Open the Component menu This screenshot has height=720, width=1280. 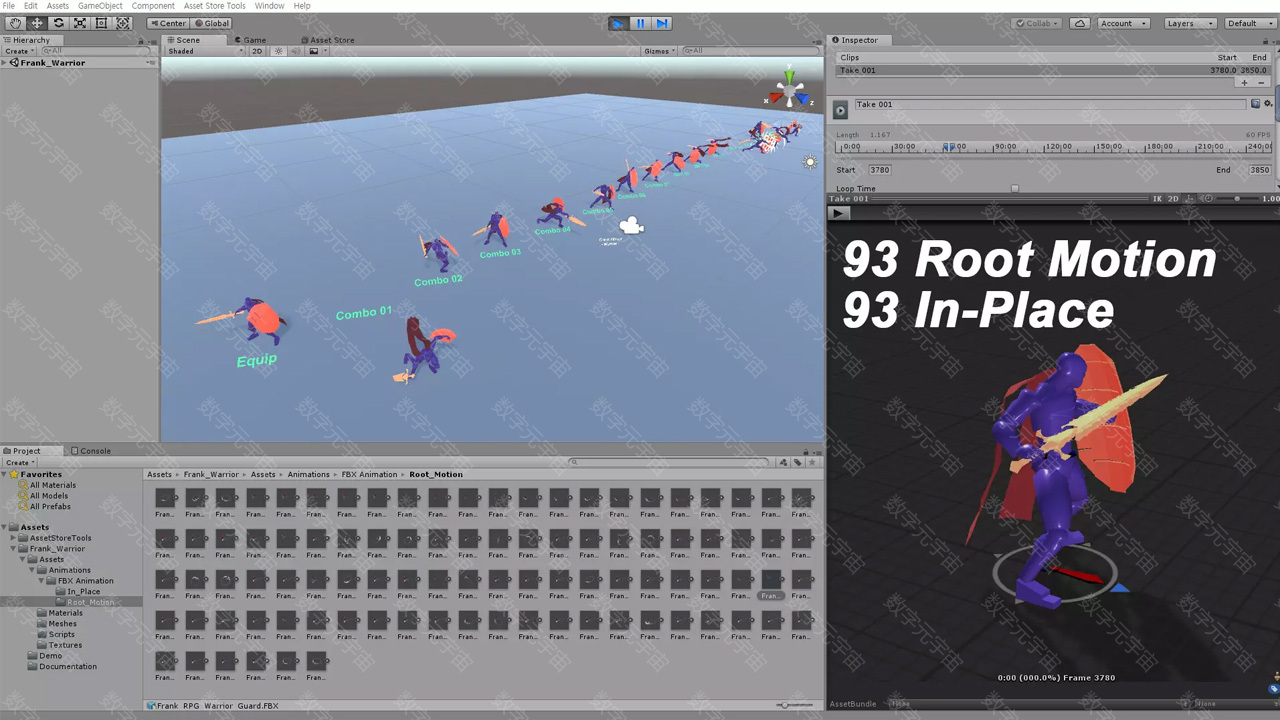click(153, 6)
